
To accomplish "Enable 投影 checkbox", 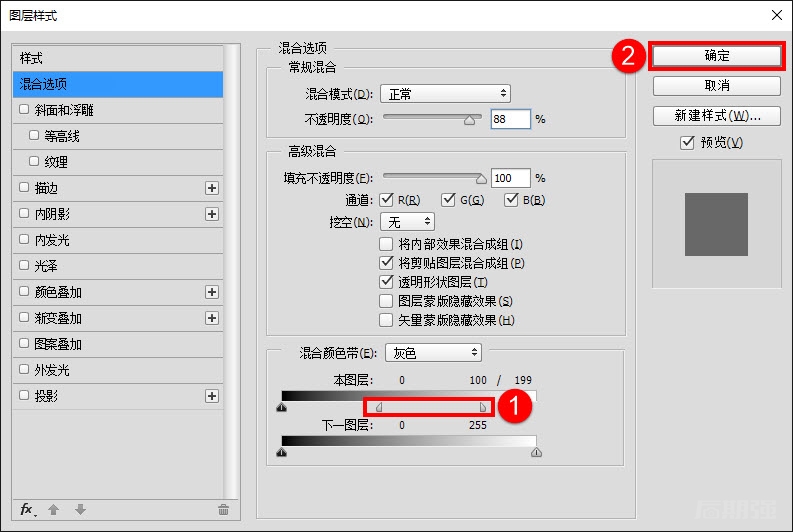I will [24, 395].
